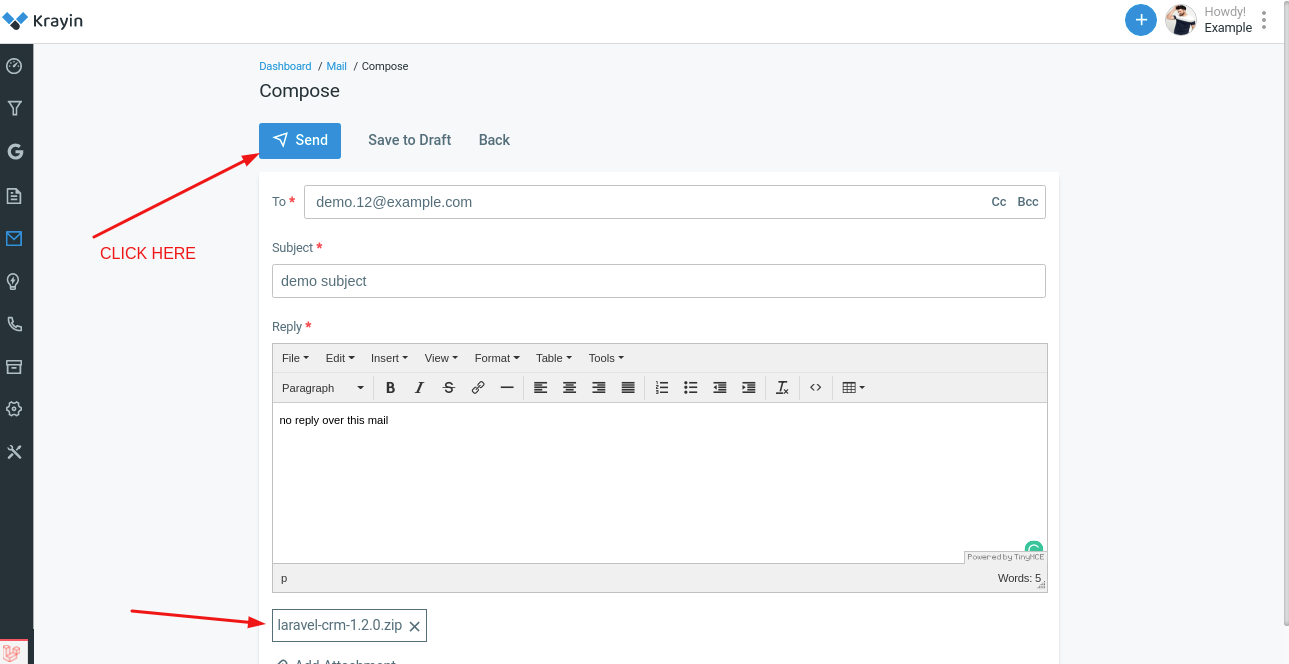Open the Format menu in the editor
The width and height of the screenshot is (1289, 664).
point(497,357)
